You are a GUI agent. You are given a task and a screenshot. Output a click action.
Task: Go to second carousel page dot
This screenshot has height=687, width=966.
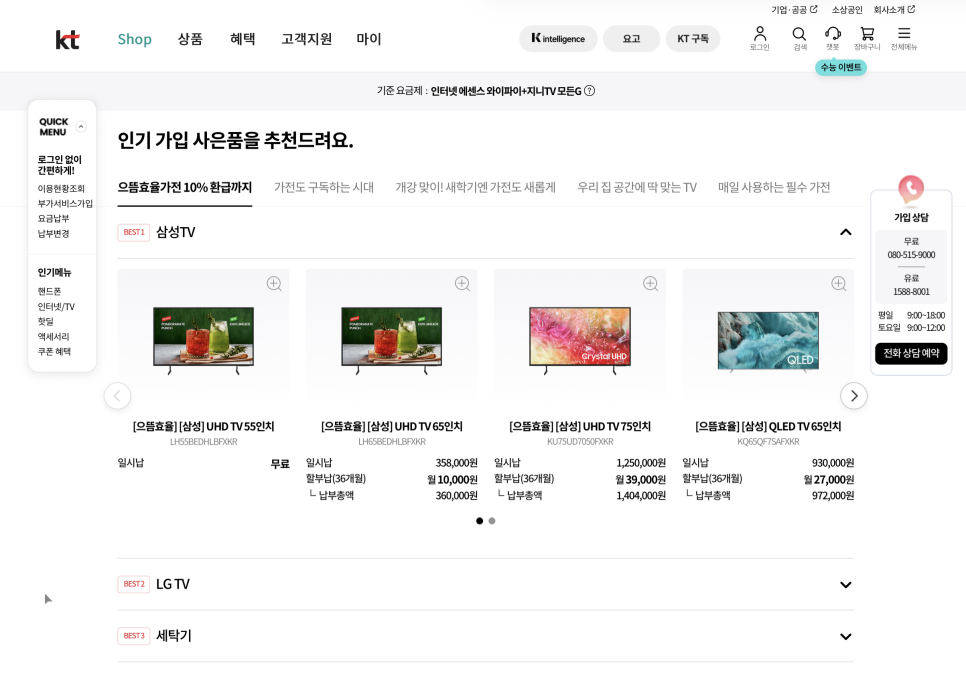(x=492, y=521)
